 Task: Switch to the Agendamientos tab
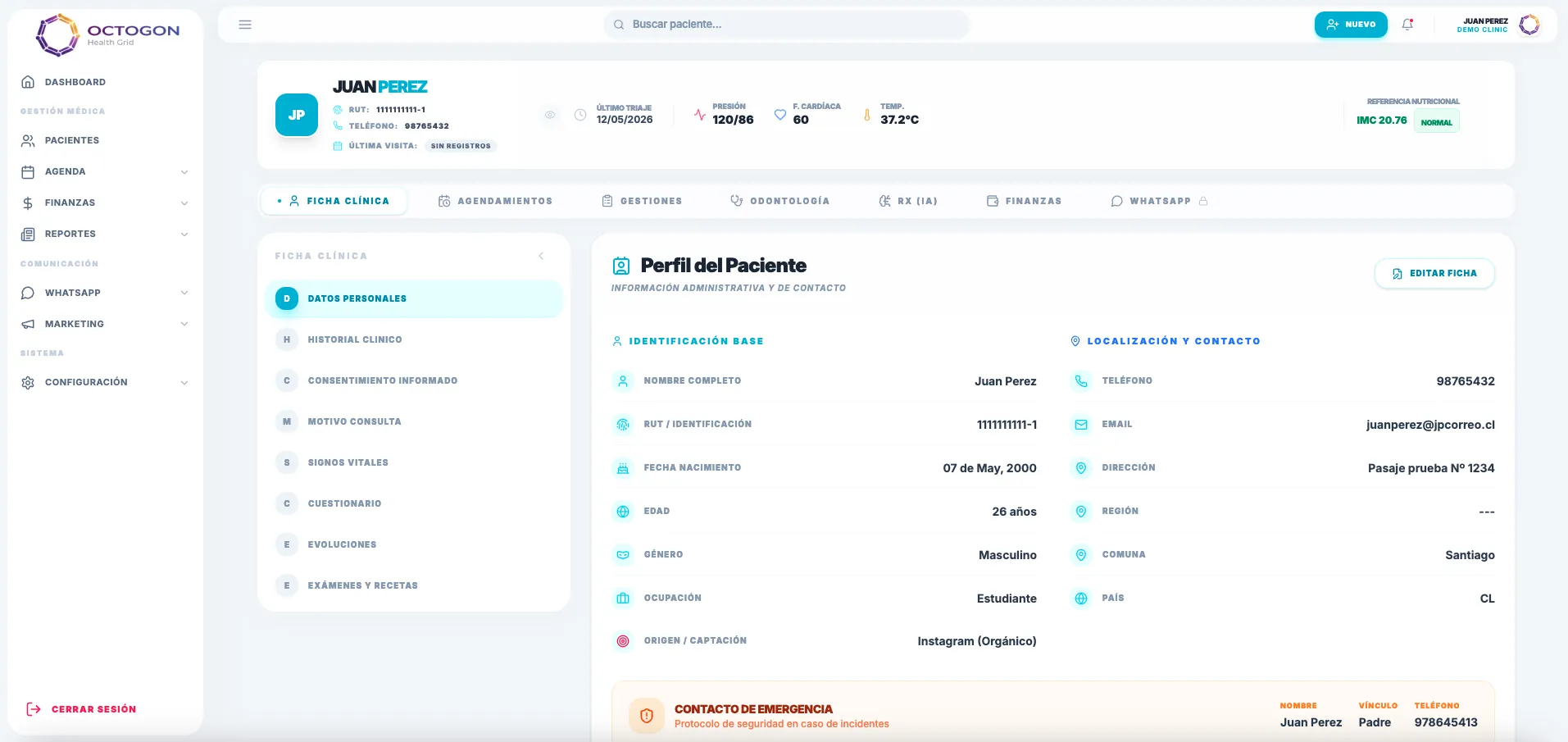tap(495, 201)
